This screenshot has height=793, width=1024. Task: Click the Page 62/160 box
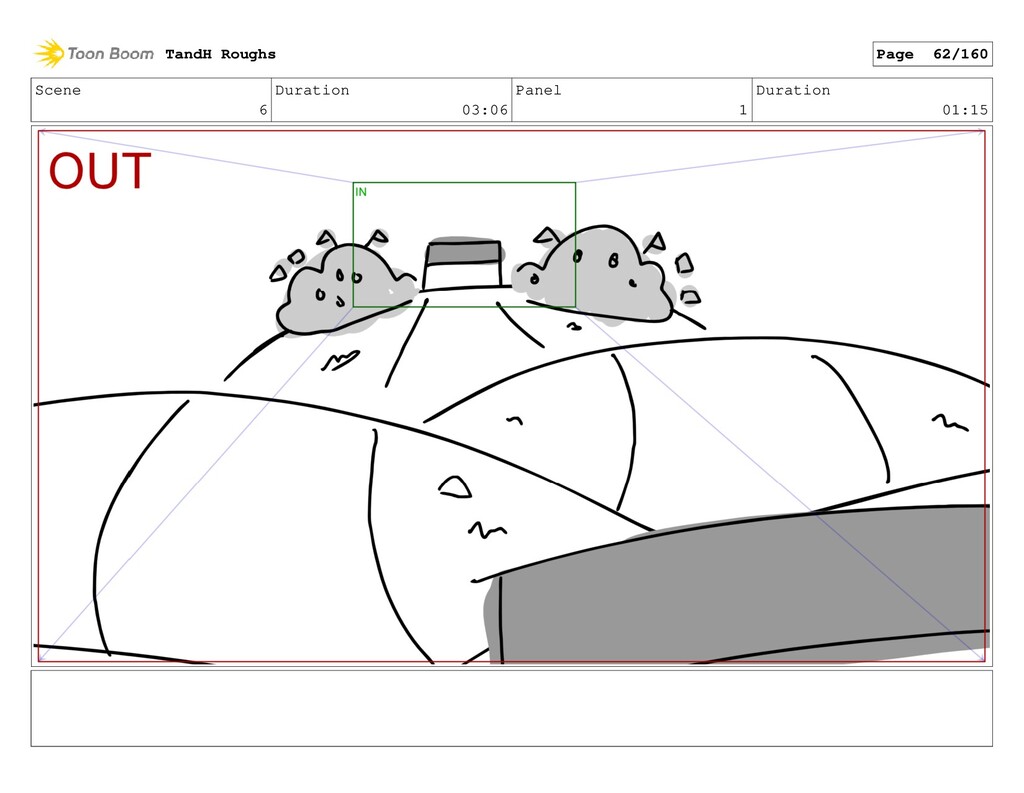[x=932, y=54]
